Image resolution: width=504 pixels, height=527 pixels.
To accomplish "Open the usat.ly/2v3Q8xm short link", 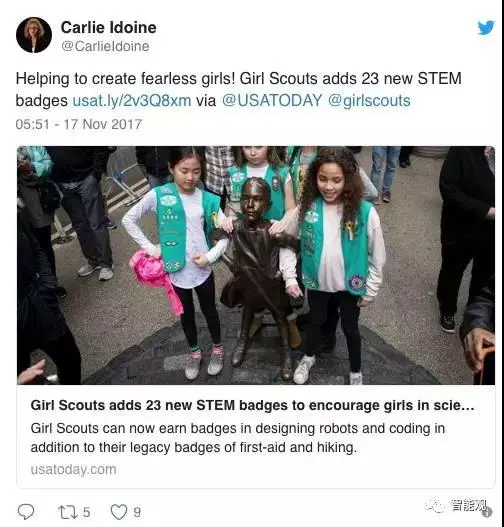I will [132, 100].
